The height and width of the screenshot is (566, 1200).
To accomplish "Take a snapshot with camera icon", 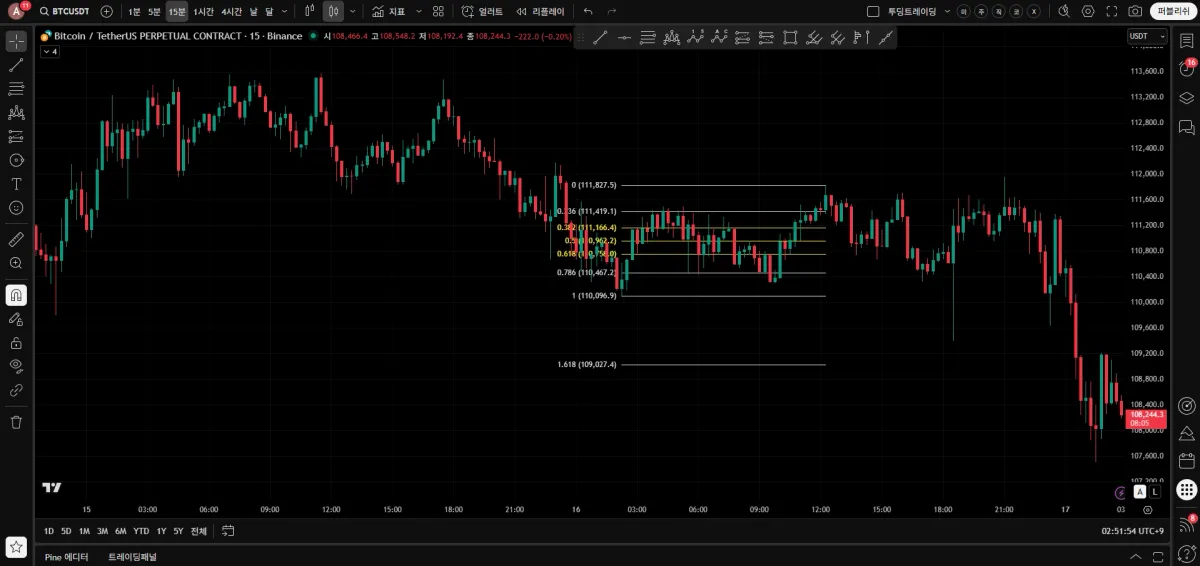I will 1135,11.
